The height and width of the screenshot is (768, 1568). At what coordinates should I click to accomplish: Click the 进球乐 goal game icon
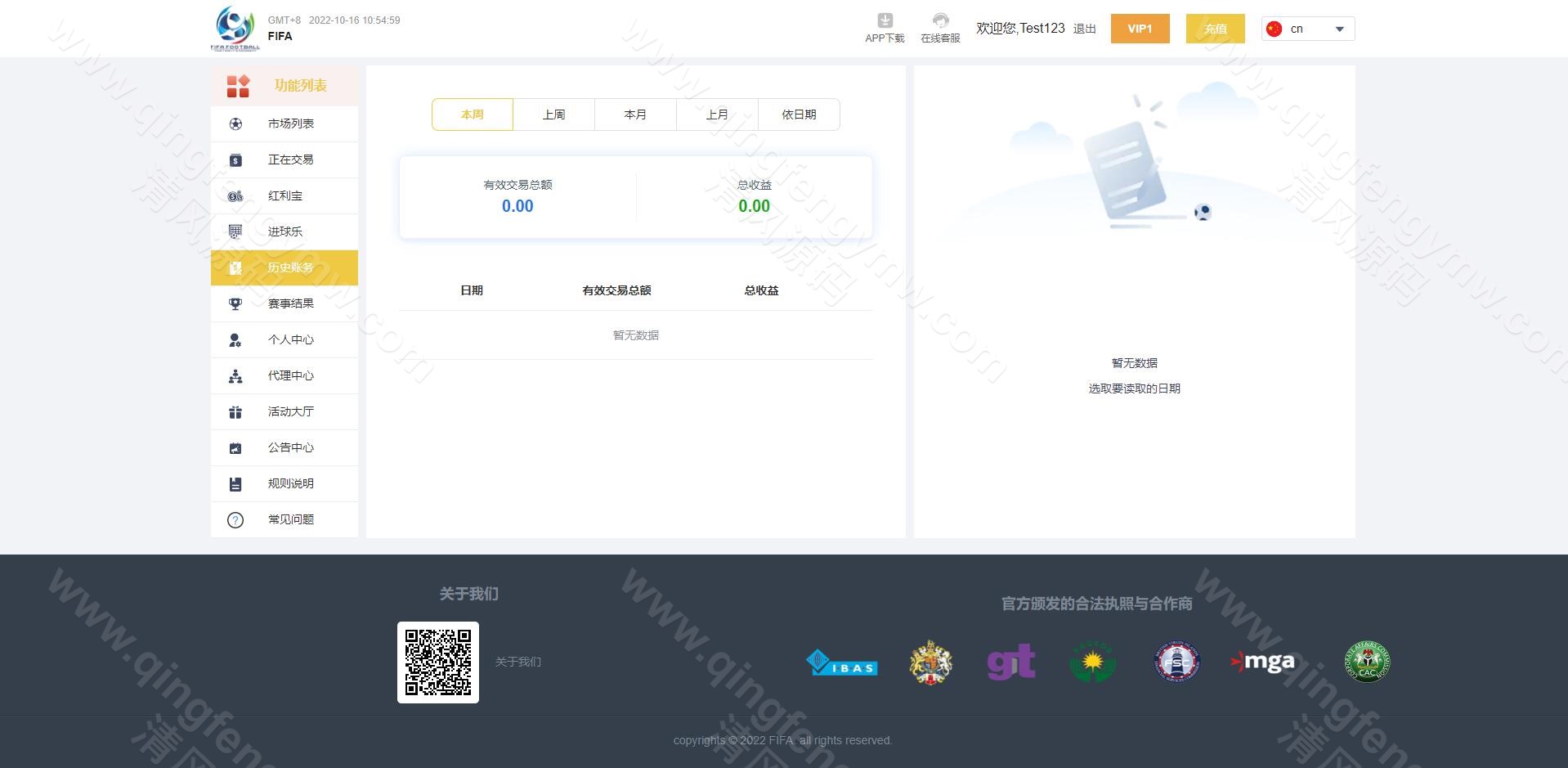point(235,231)
